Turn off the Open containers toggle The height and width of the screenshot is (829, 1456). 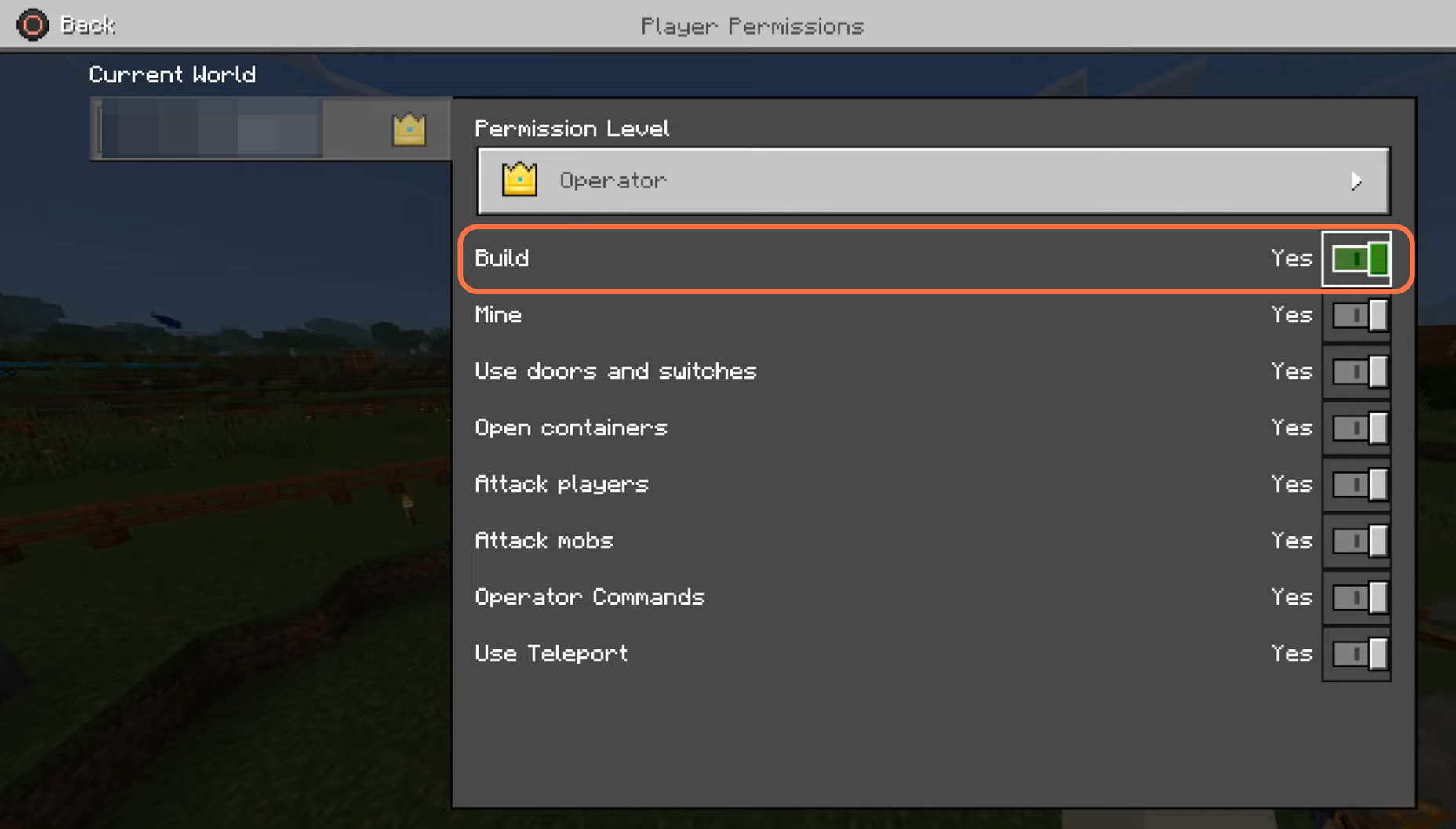pos(1360,428)
